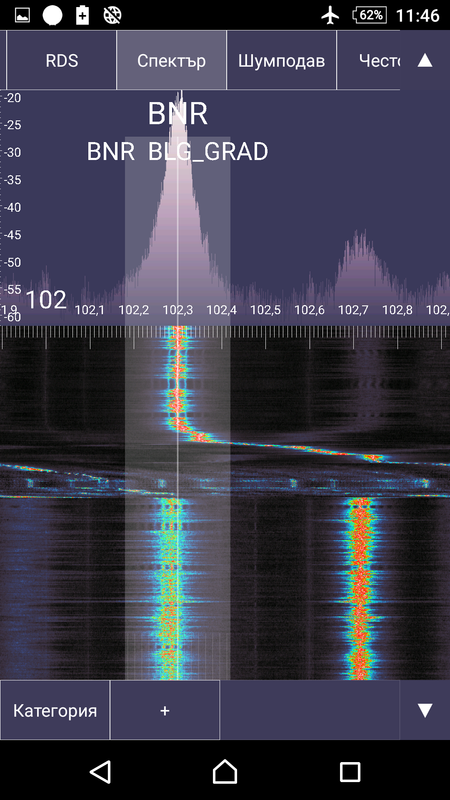Tap the -20 dB level label
Viewport: 450px width, 800px height.
[13, 98]
